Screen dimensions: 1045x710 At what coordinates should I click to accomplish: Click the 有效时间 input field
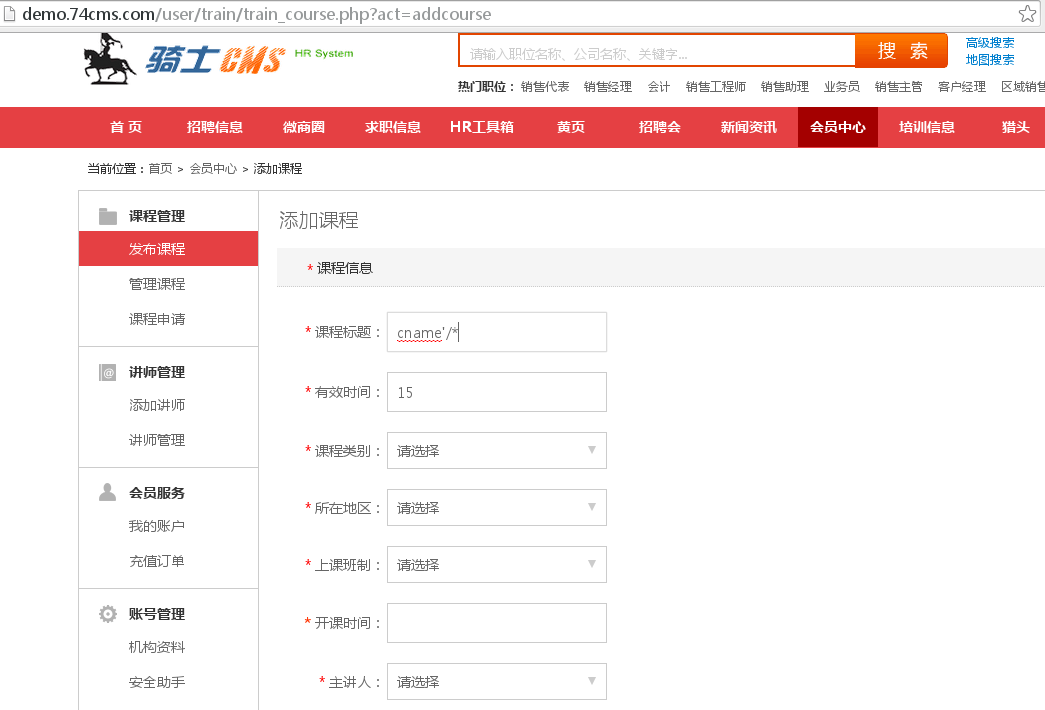pos(497,392)
